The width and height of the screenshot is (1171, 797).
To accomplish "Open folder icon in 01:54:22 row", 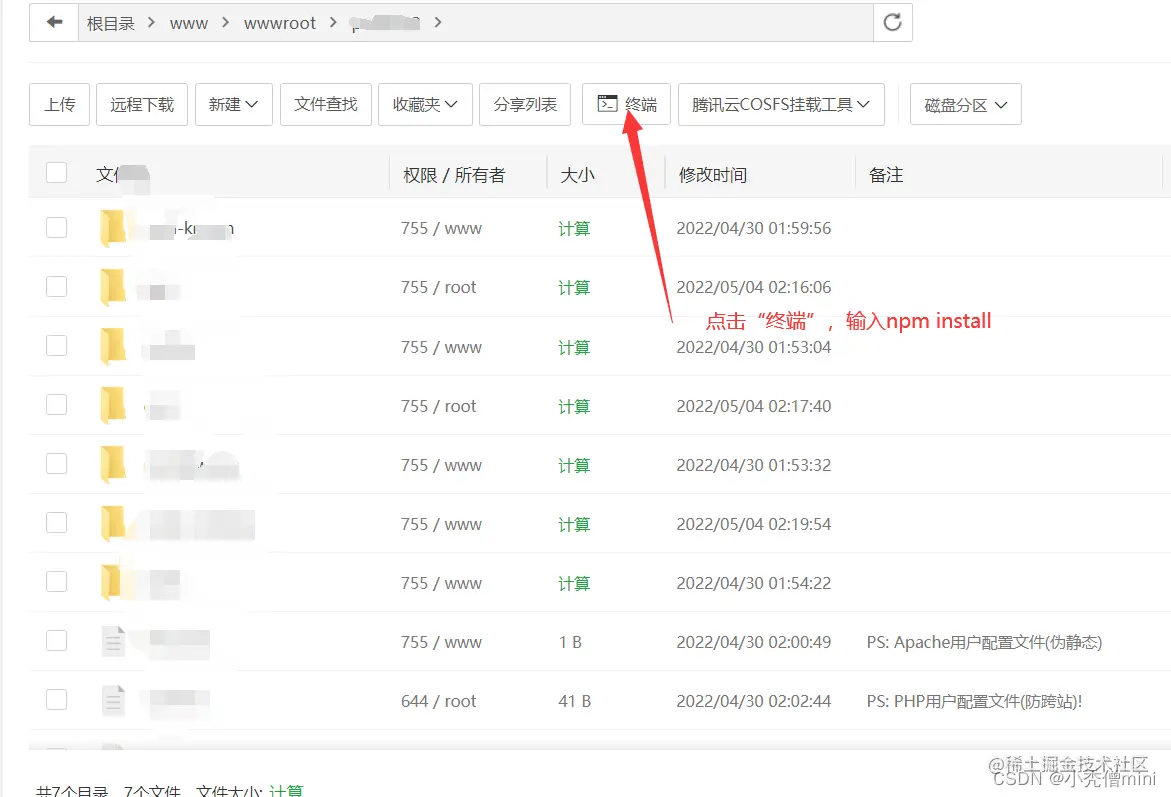I will 113,582.
